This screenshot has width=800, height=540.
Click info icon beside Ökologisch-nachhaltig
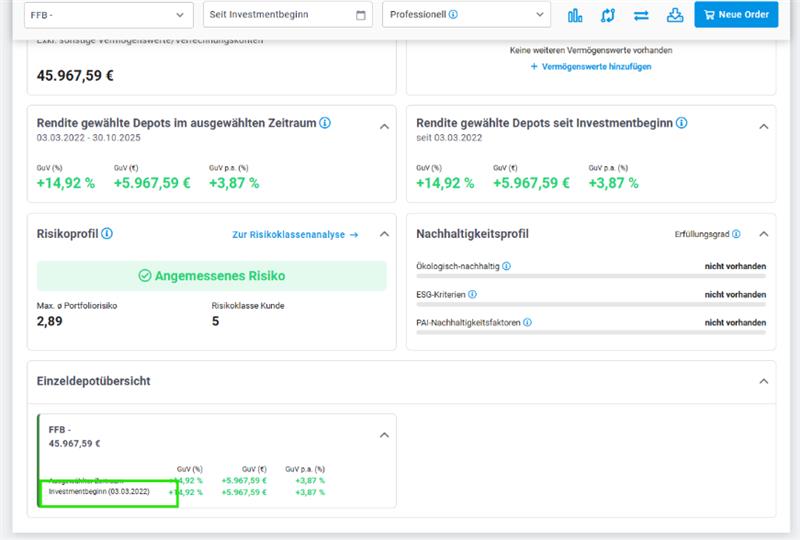coord(507,267)
